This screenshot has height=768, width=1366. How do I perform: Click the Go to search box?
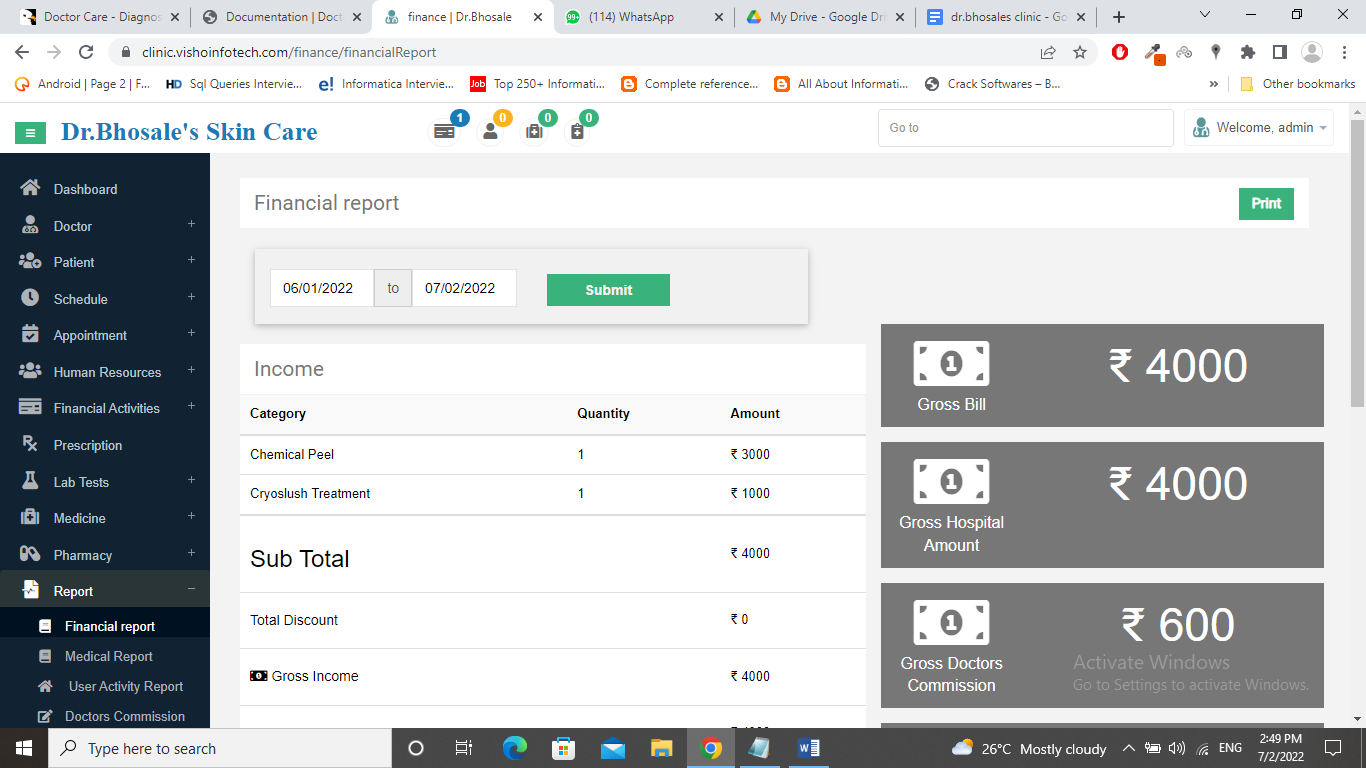tap(1025, 128)
